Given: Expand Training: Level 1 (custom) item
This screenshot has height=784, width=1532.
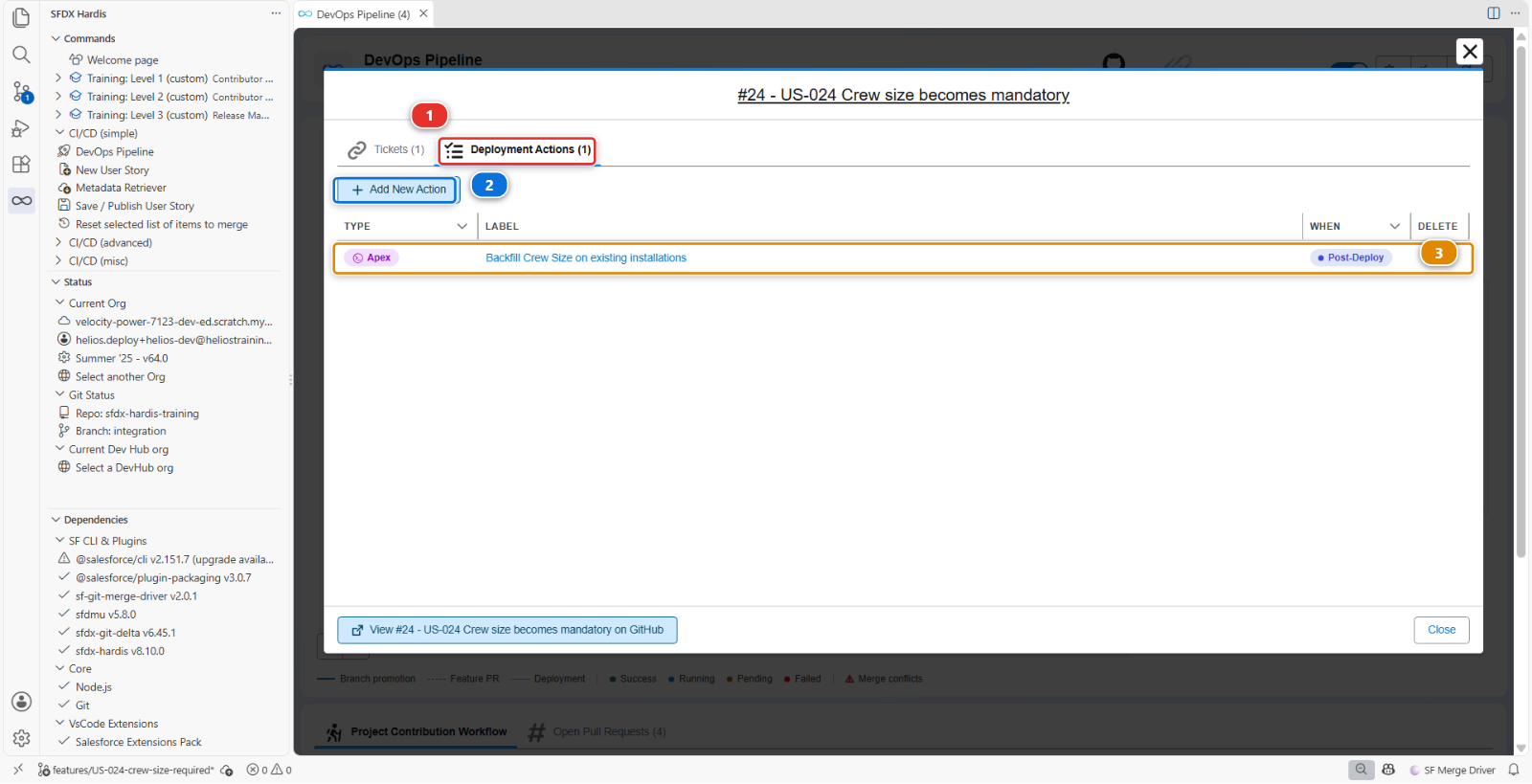Looking at the screenshot, I should click(58, 78).
